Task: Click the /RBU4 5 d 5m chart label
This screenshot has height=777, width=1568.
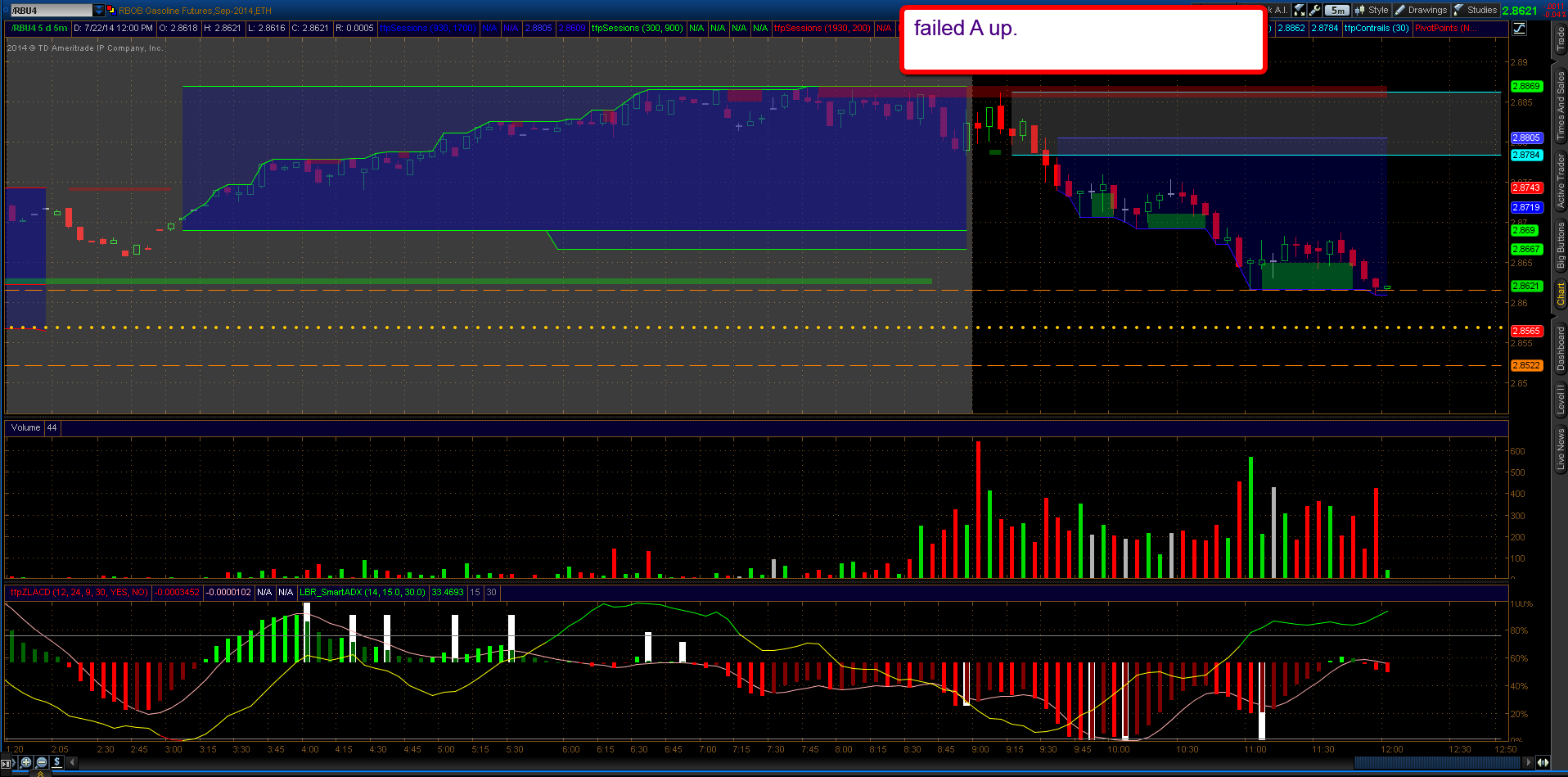Action: point(38,28)
